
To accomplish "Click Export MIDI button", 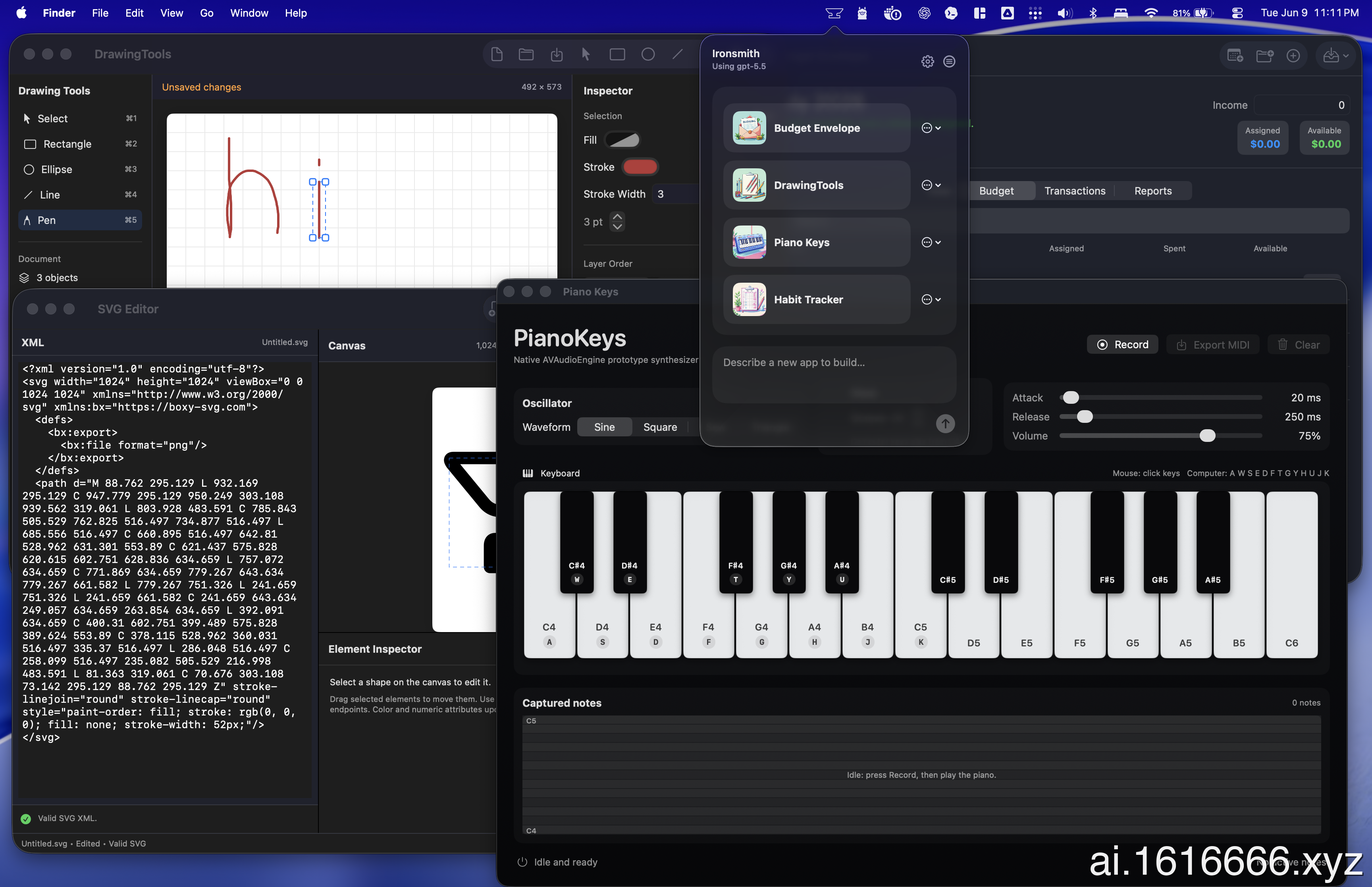I will (1212, 344).
